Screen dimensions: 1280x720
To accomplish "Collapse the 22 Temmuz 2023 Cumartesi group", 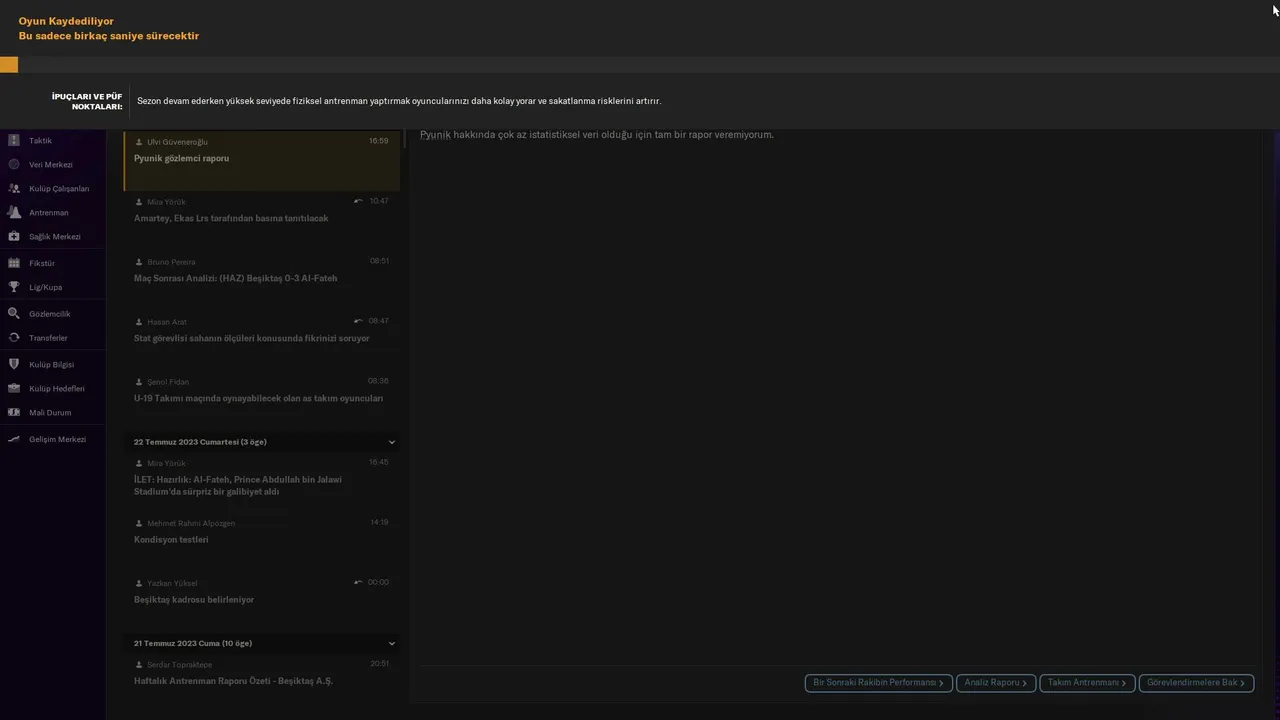I will [x=391, y=442].
